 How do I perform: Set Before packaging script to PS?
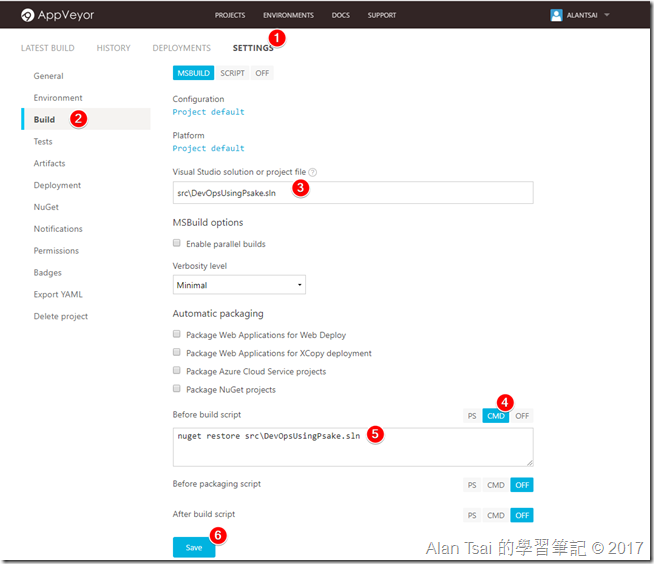tap(472, 485)
